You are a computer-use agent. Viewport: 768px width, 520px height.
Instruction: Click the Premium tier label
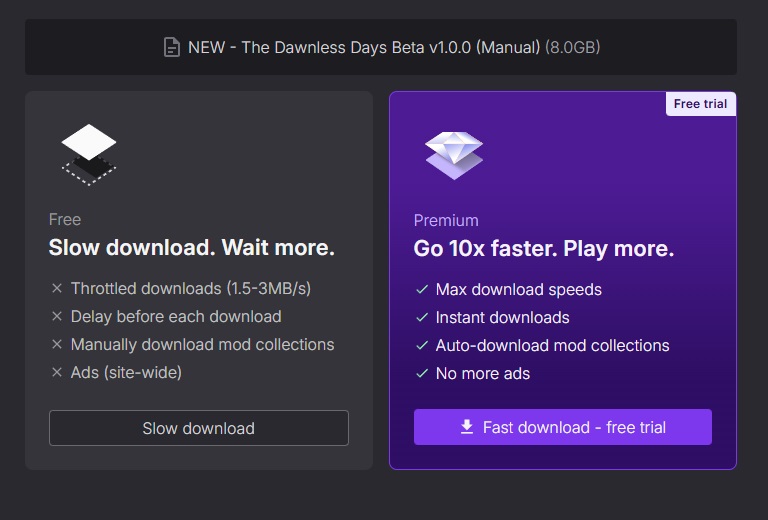tap(446, 220)
